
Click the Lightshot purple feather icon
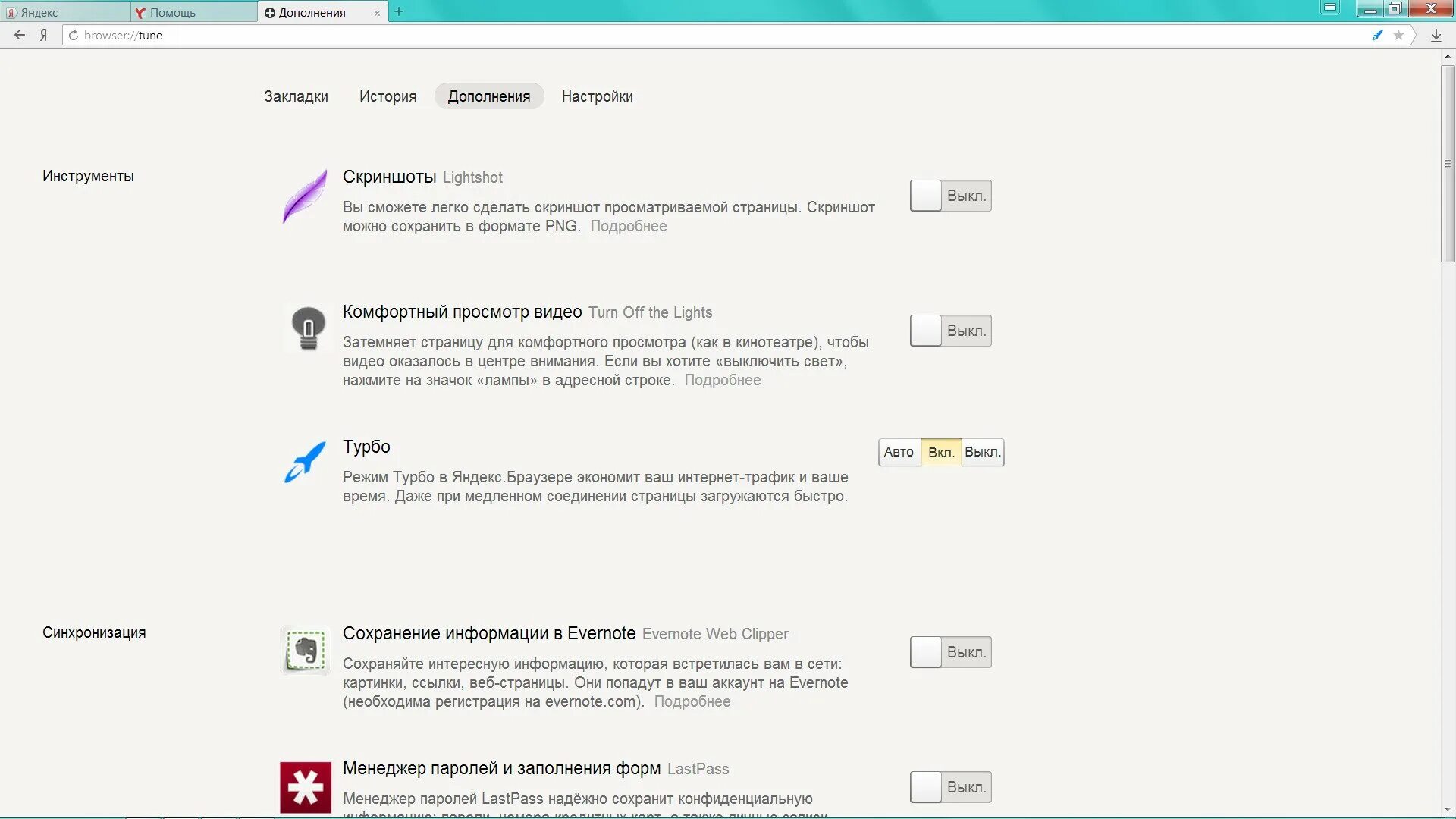point(305,196)
